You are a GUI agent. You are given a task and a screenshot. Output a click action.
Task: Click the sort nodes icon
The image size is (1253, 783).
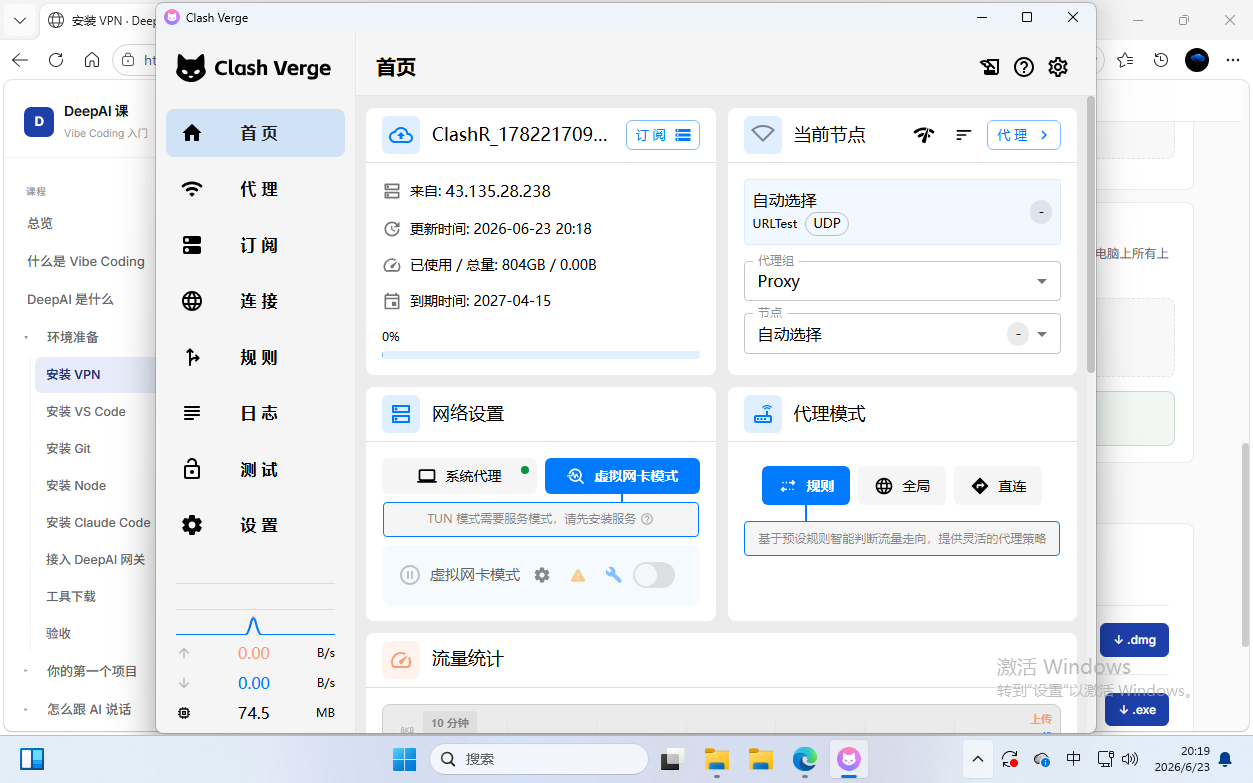[964, 135]
